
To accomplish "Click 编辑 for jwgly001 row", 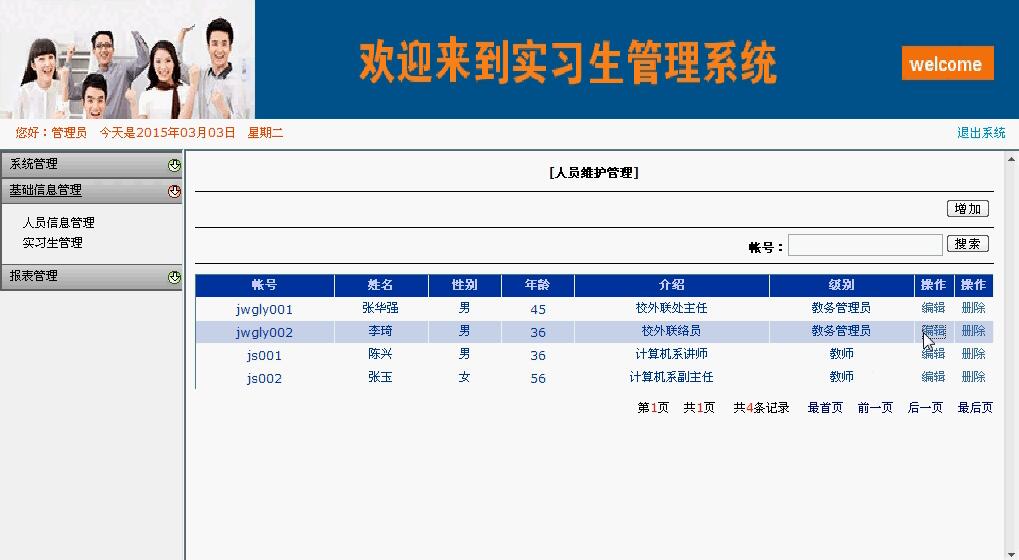I will [933, 308].
